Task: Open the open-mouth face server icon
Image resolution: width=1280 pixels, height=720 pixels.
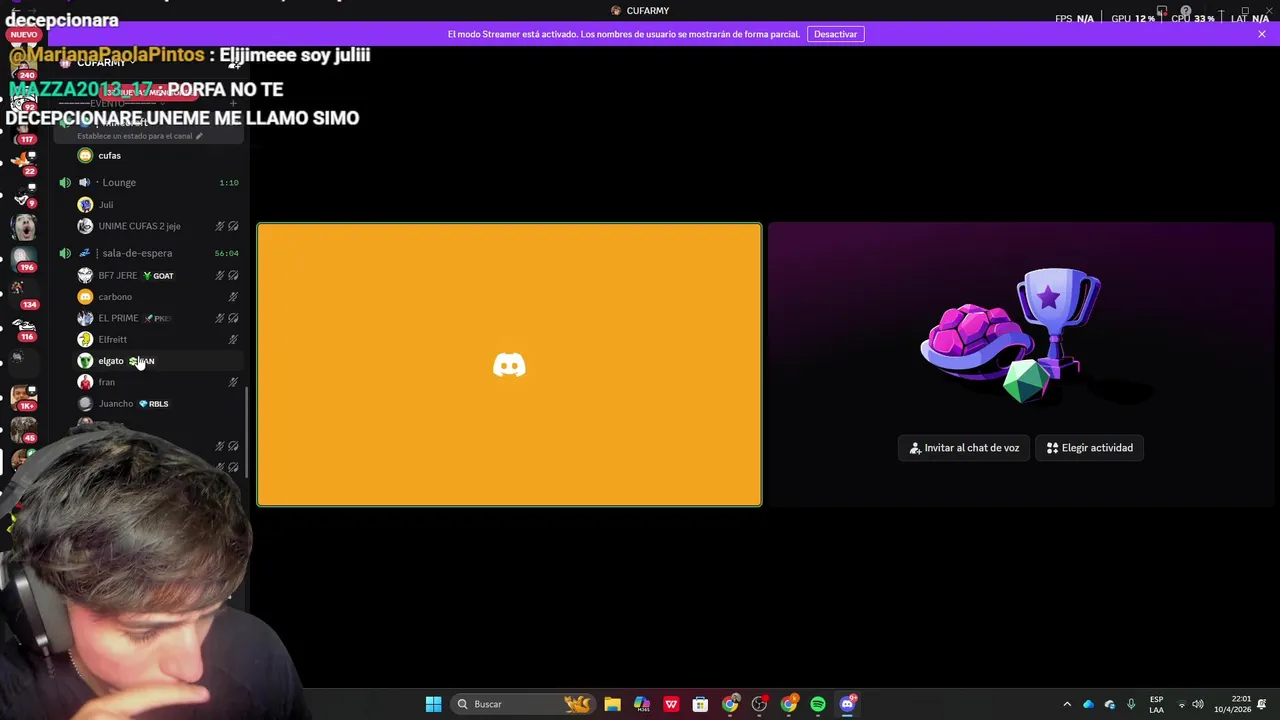Action: coord(24,226)
